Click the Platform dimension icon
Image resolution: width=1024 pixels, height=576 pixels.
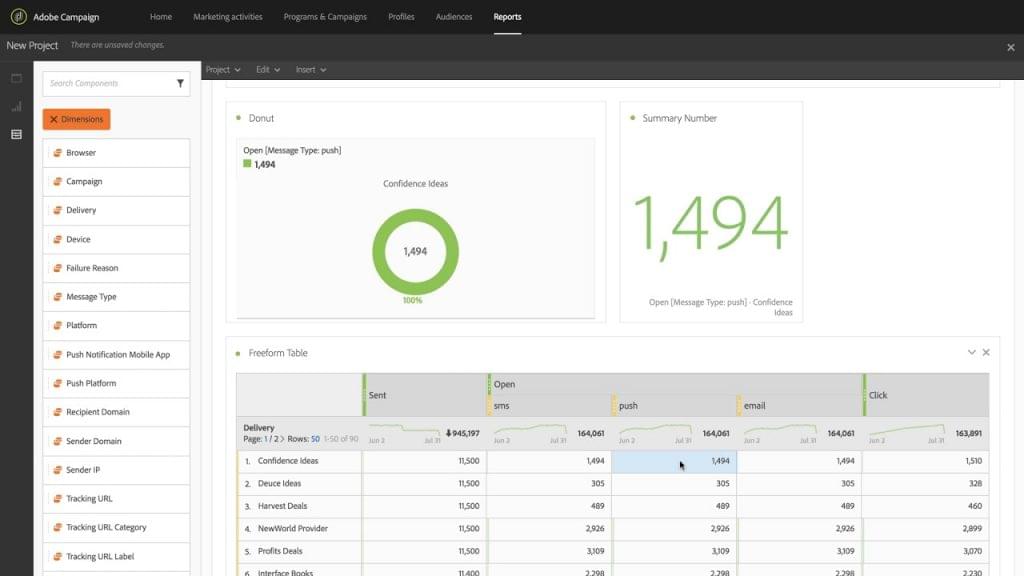pos(57,326)
